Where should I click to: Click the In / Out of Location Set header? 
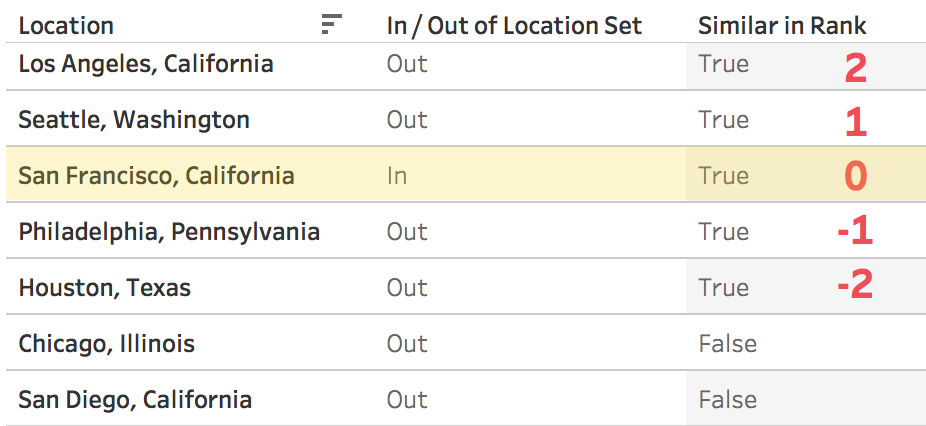click(514, 26)
